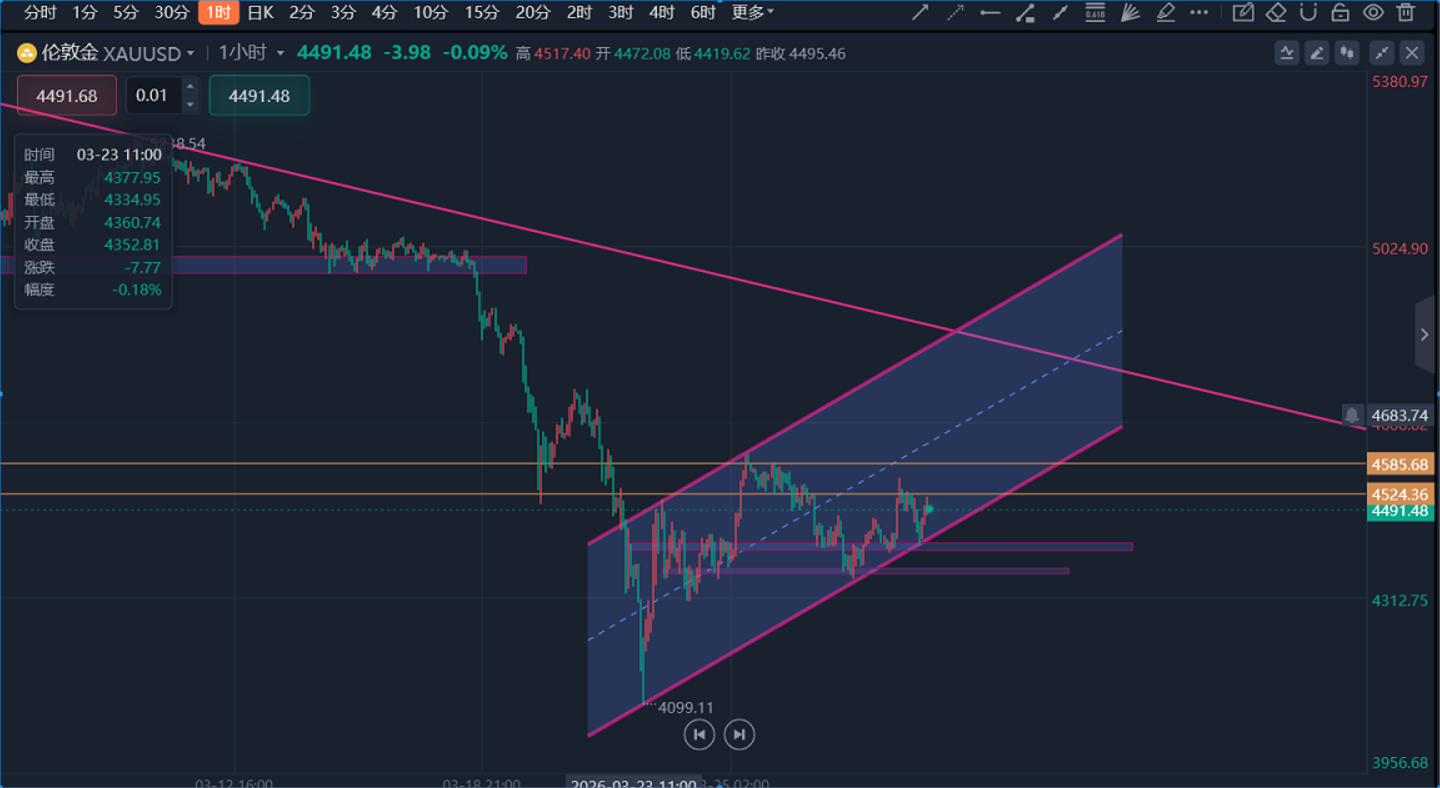1440x788 pixels.
Task: Click the 0.01 lot size input field
Action: click(153, 96)
